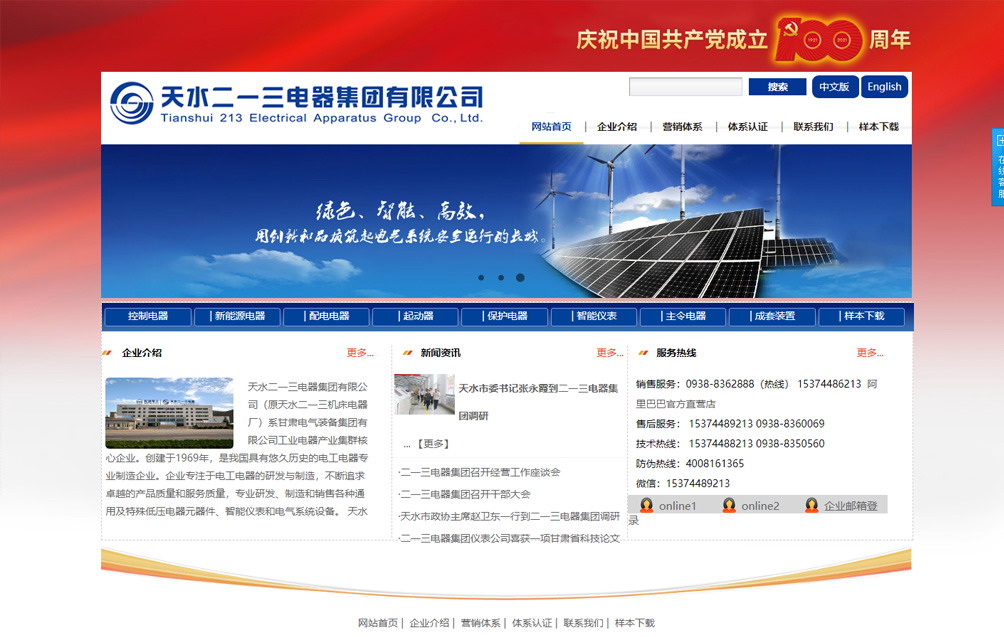Click the 搜索 search button
The image size is (1004, 637).
pyautogui.click(x=777, y=86)
